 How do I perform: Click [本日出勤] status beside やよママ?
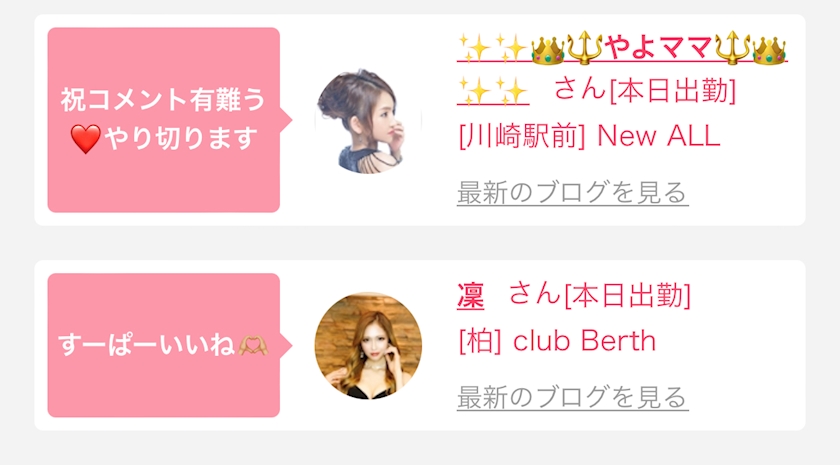(x=673, y=90)
